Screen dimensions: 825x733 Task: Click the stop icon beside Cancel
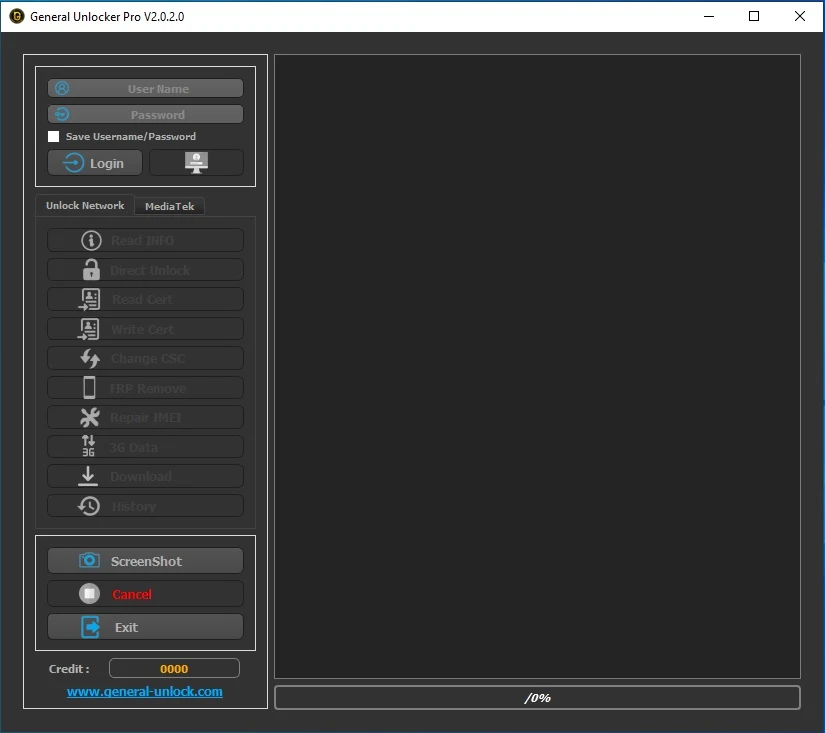89,594
